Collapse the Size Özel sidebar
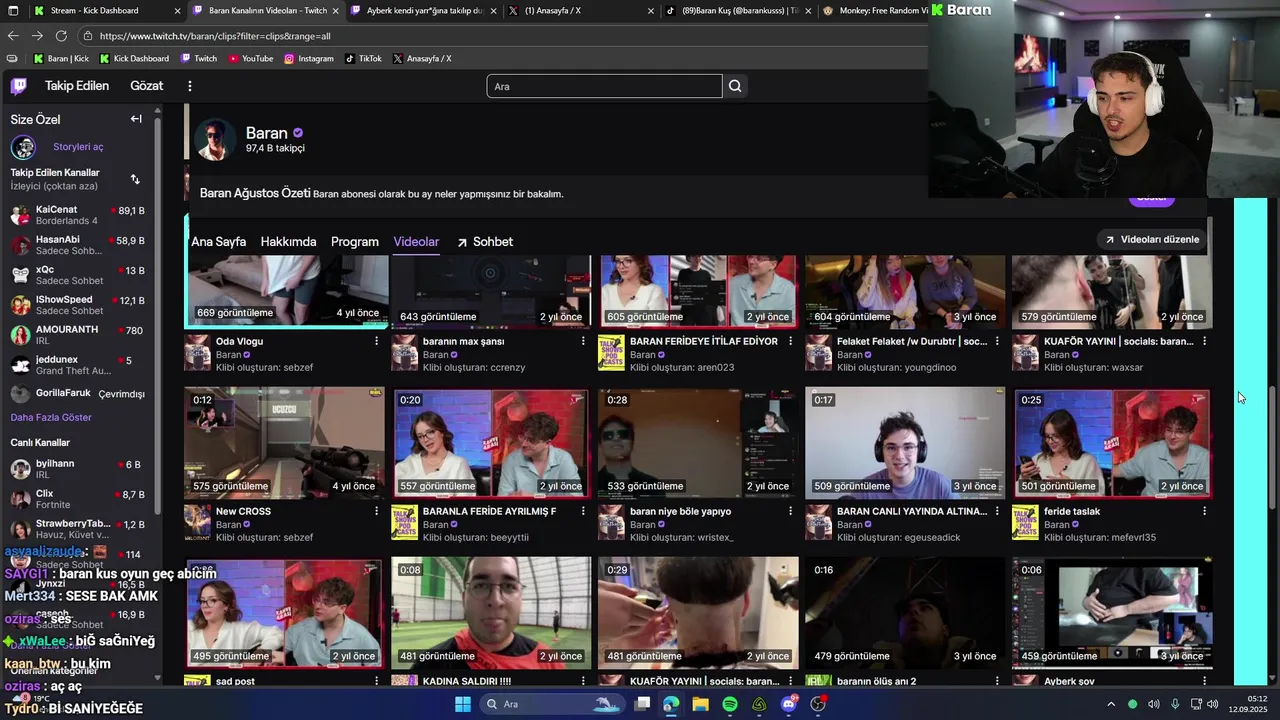Image resolution: width=1280 pixels, height=720 pixels. pos(136,119)
